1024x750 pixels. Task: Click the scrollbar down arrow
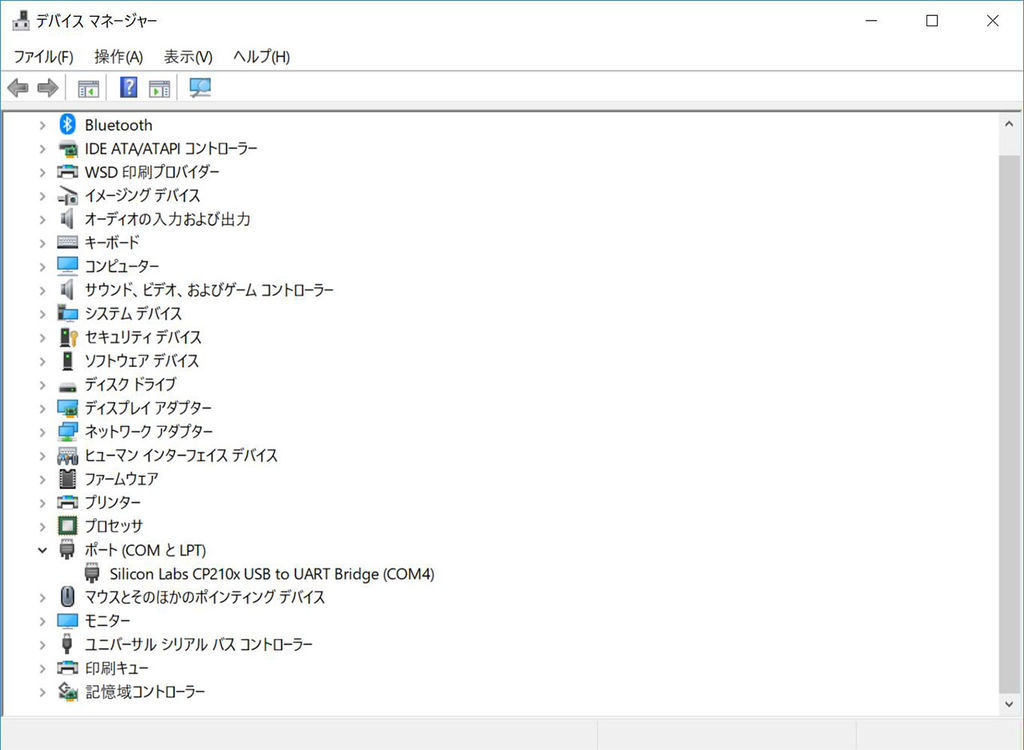1009,704
